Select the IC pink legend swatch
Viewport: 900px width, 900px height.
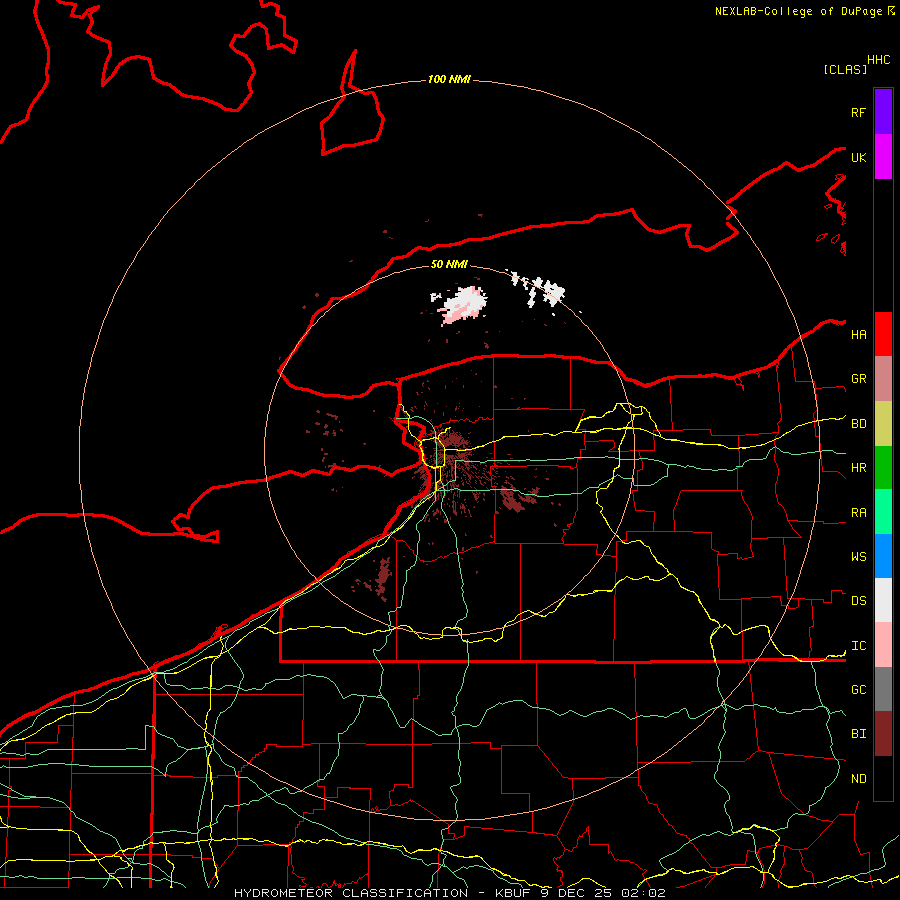883,645
